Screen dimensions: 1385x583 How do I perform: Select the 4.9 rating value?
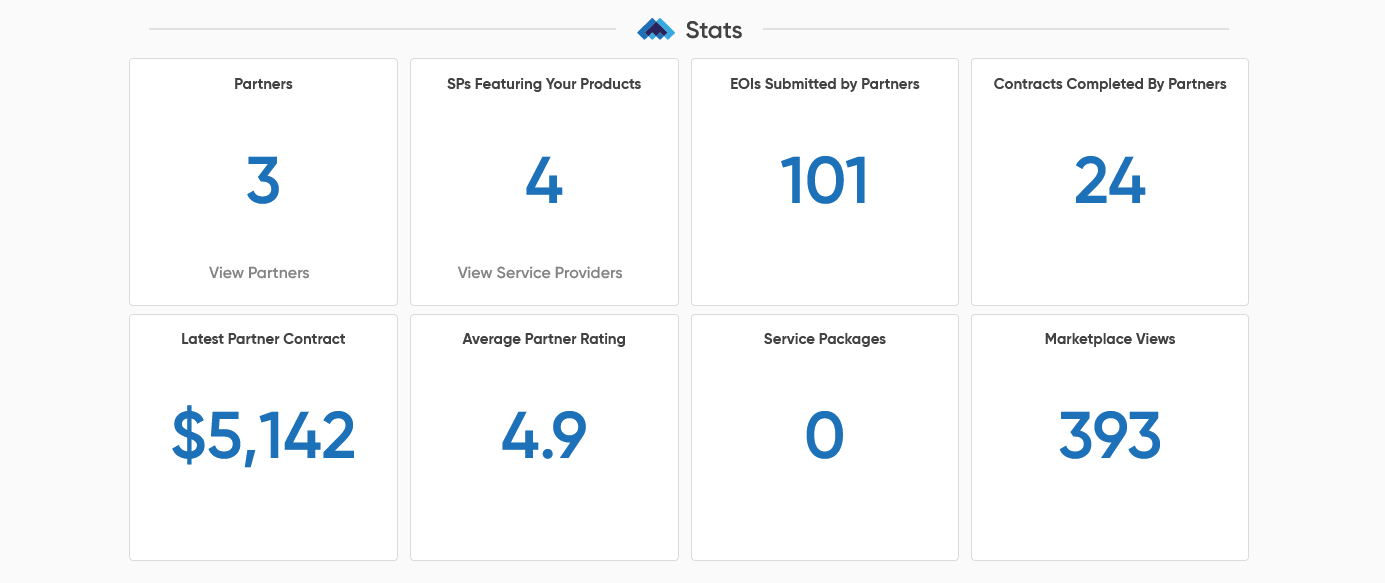pyautogui.click(x=544, y=437)
